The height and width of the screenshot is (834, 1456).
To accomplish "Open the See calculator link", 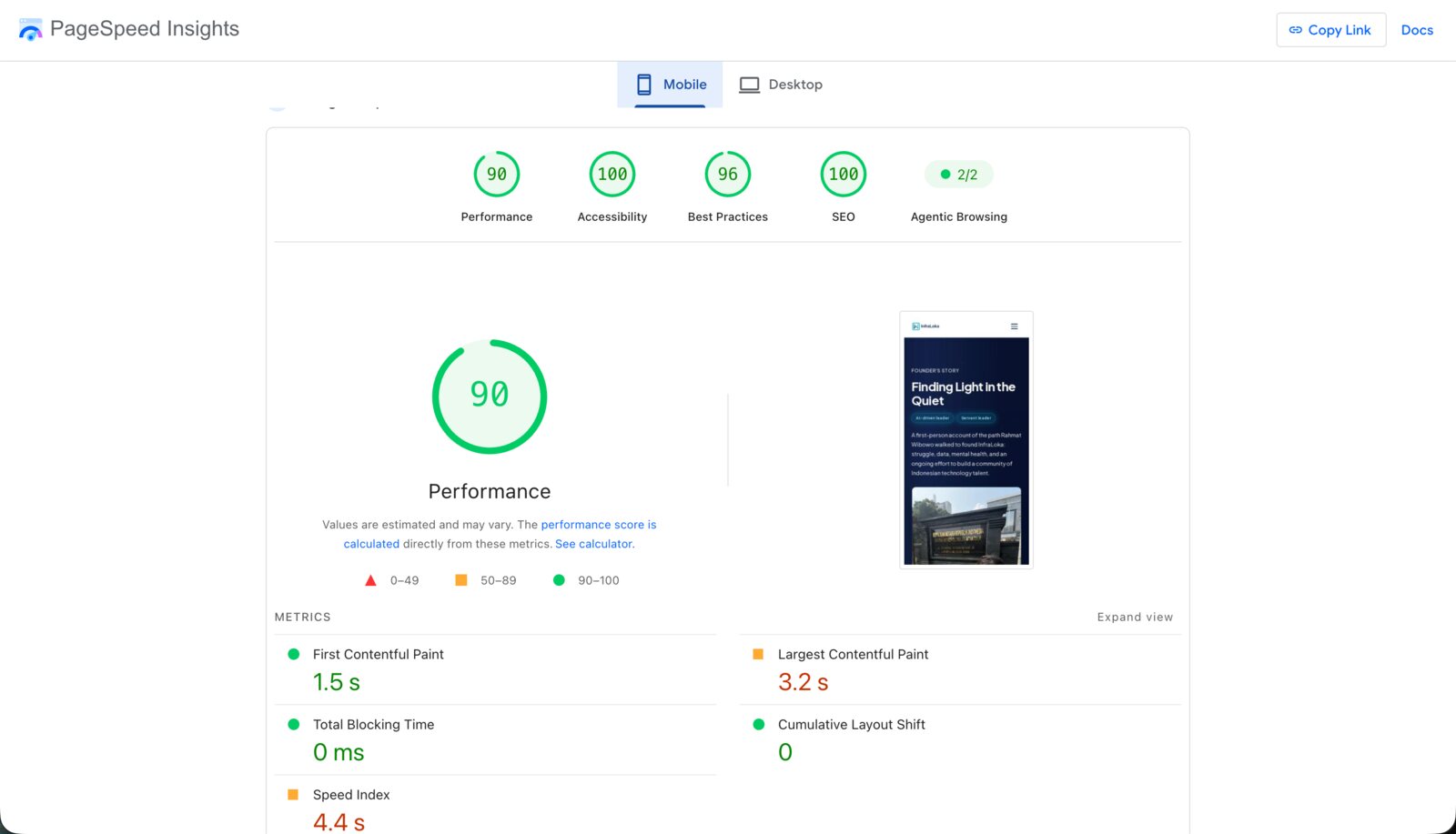I will [x=593, y=544].
